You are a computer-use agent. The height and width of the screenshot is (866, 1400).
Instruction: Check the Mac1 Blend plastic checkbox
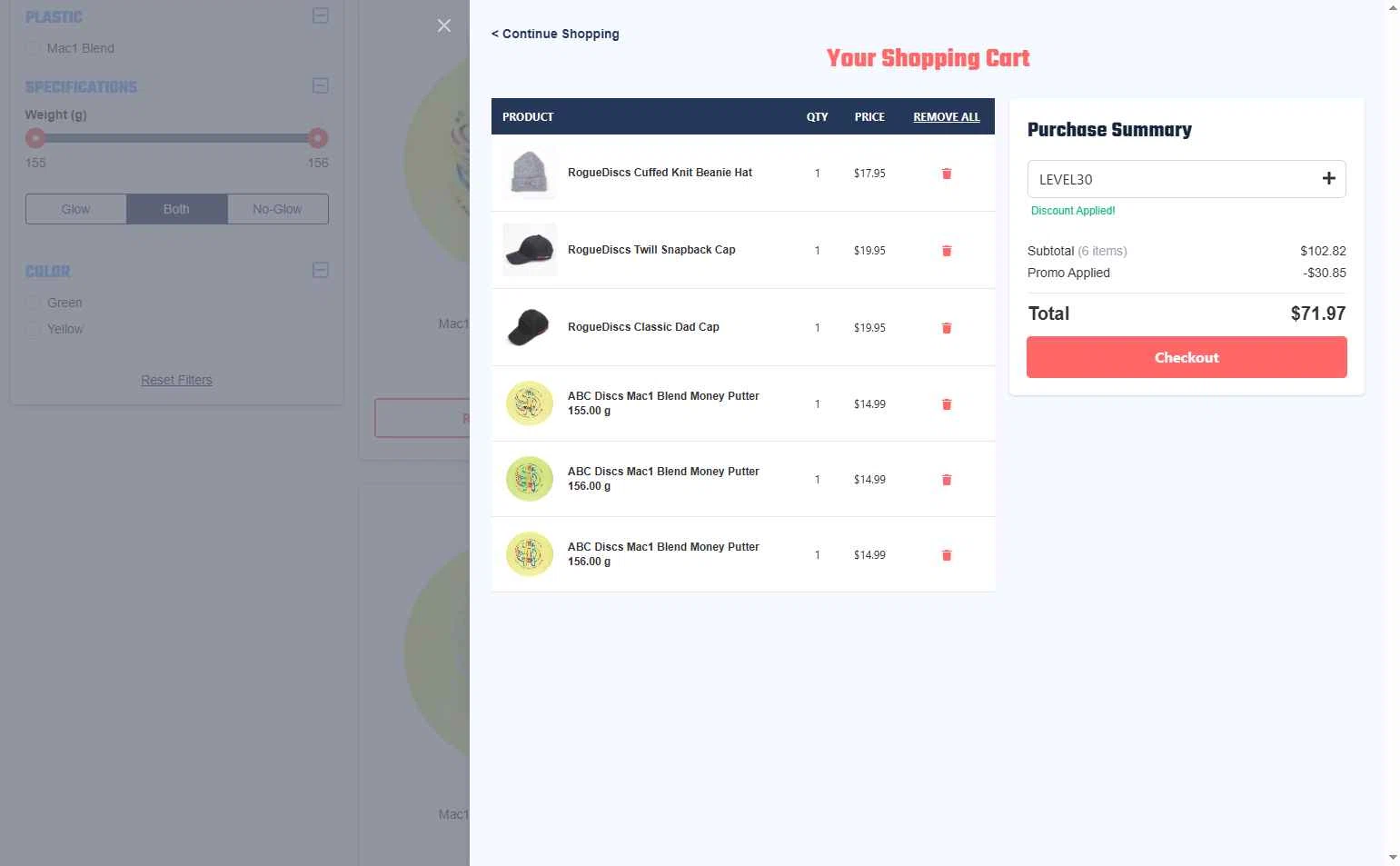pyautogui.click(x=33, y=48)
